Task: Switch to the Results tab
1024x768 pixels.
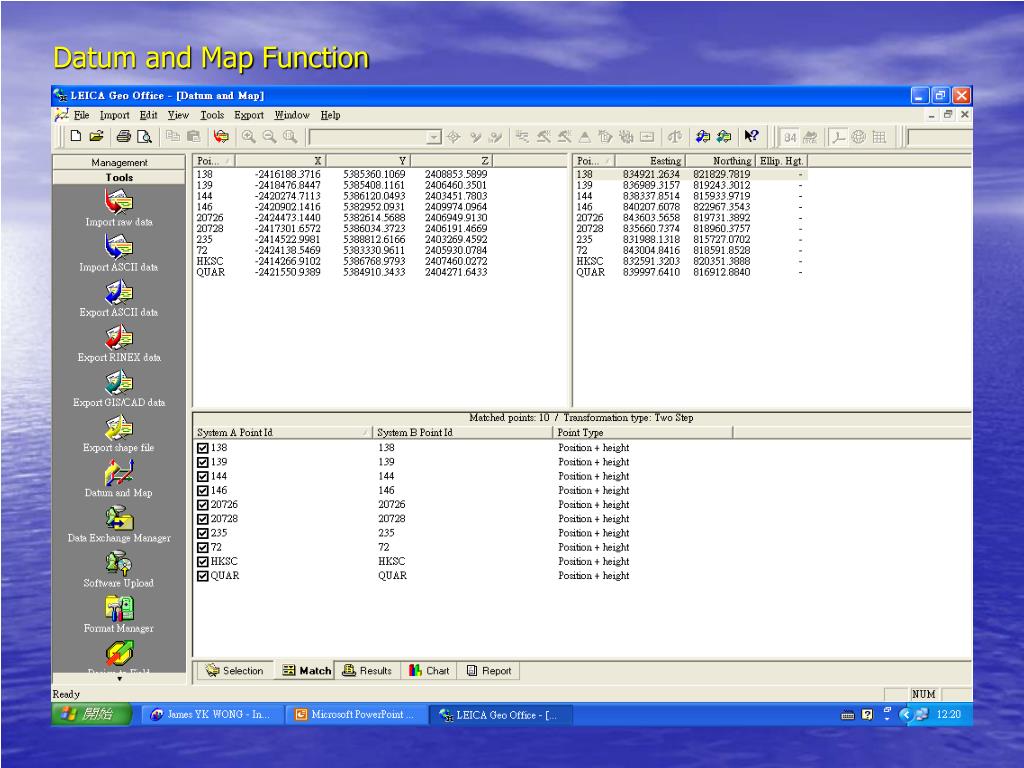Action: [x=367, y=671]
